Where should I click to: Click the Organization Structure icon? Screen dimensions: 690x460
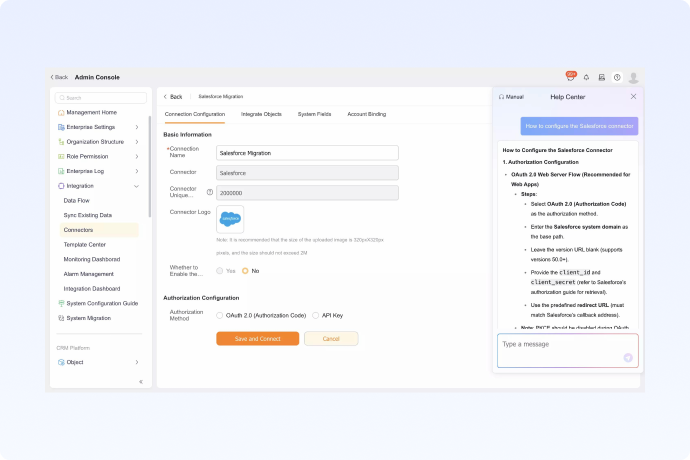(61, 142)
